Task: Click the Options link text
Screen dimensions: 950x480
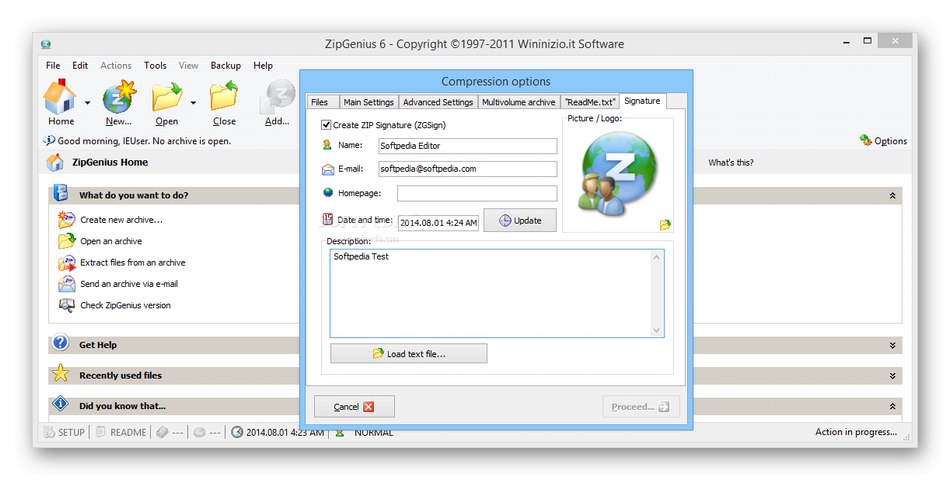Action: [891, 141]
